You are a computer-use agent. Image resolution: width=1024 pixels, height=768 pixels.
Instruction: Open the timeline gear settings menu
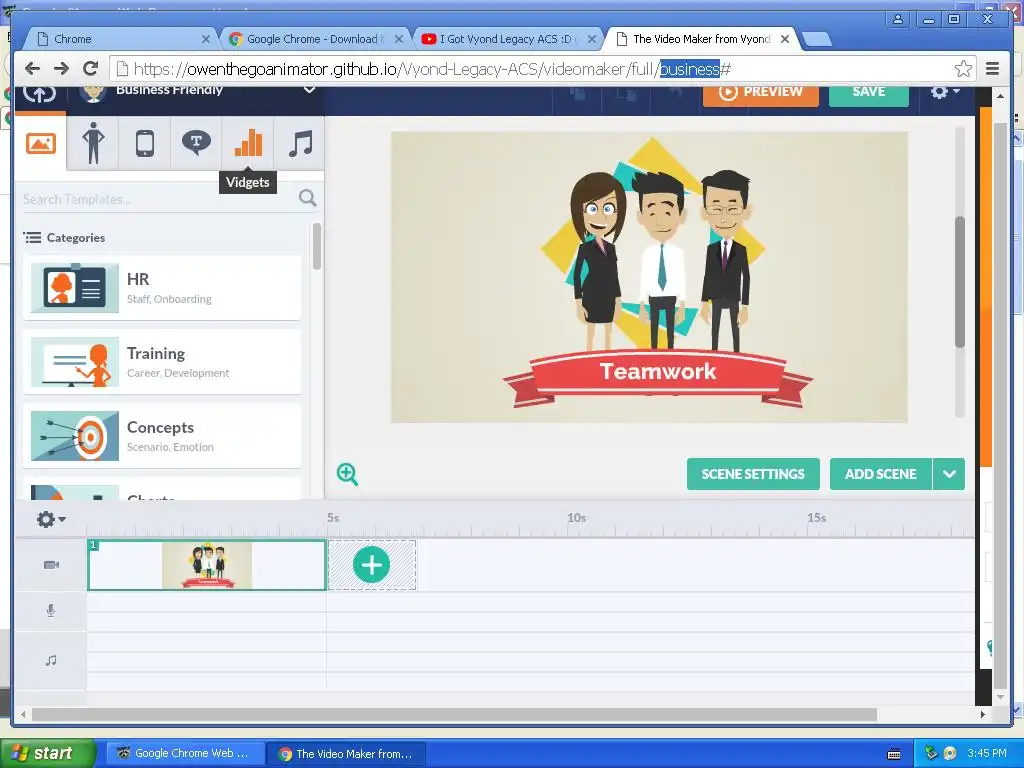pos(51,519)
